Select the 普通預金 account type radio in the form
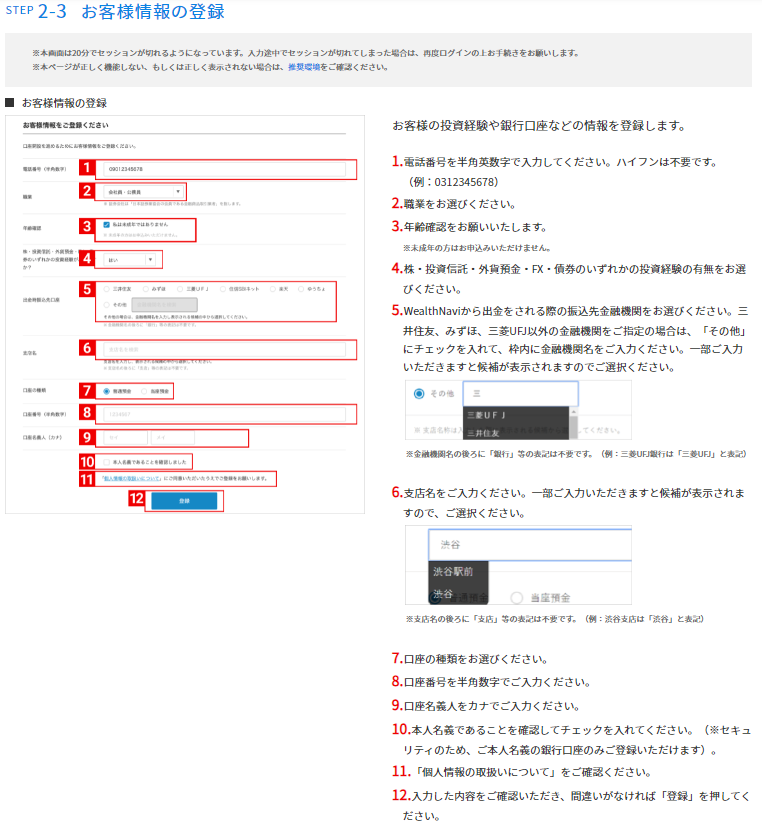 coord(107,391)
